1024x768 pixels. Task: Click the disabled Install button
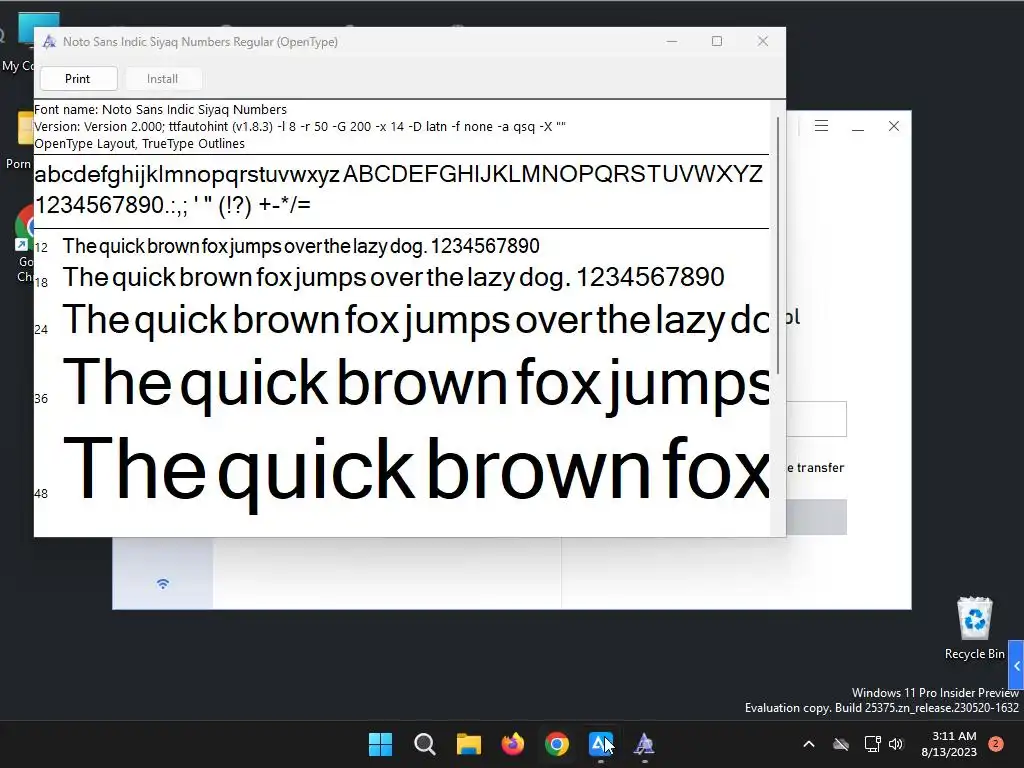coord(163,79)
